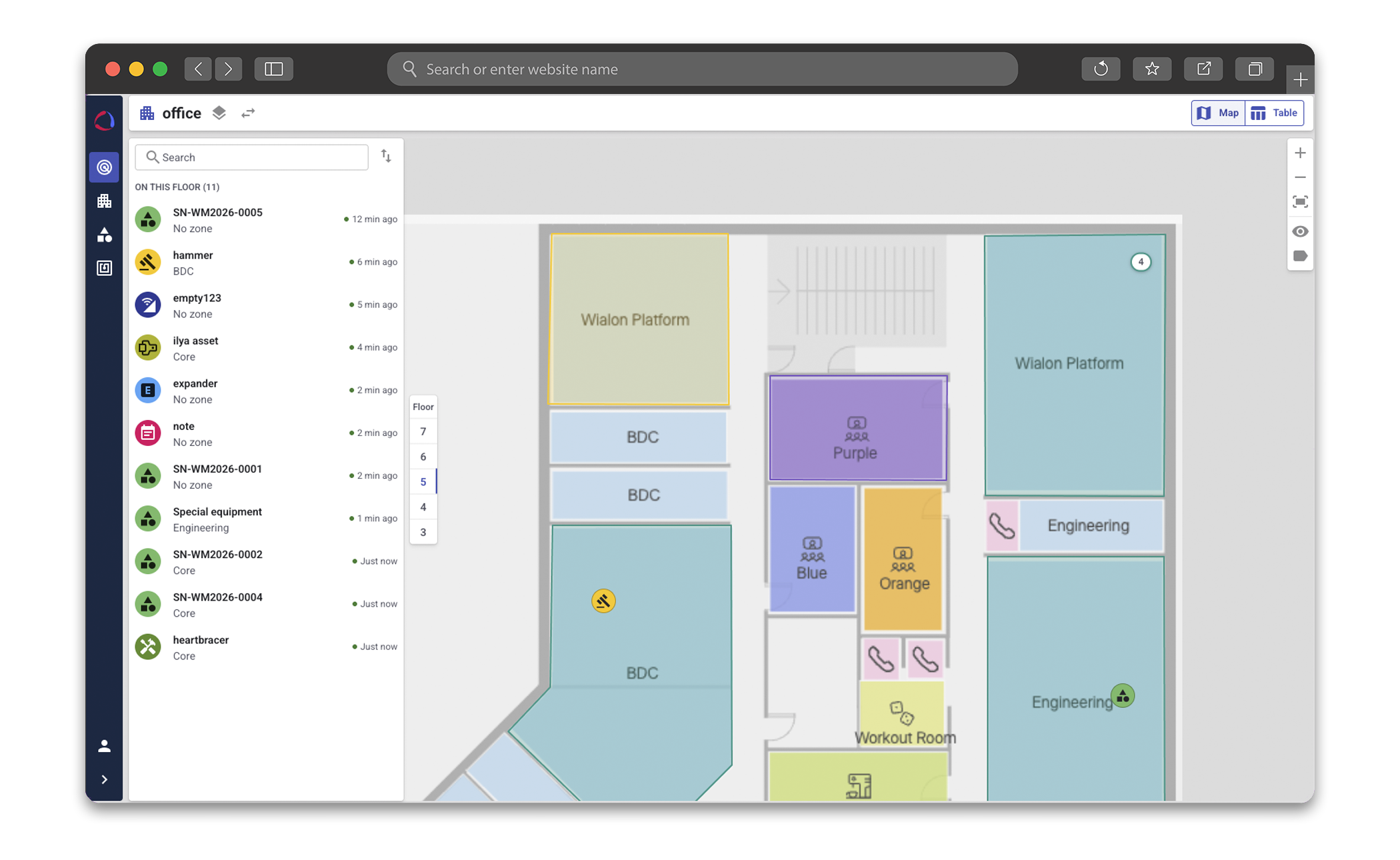This screenshot has height=860, width=1400.
Task: Click the ilya asset engine icon
Action: coord(148,347)
